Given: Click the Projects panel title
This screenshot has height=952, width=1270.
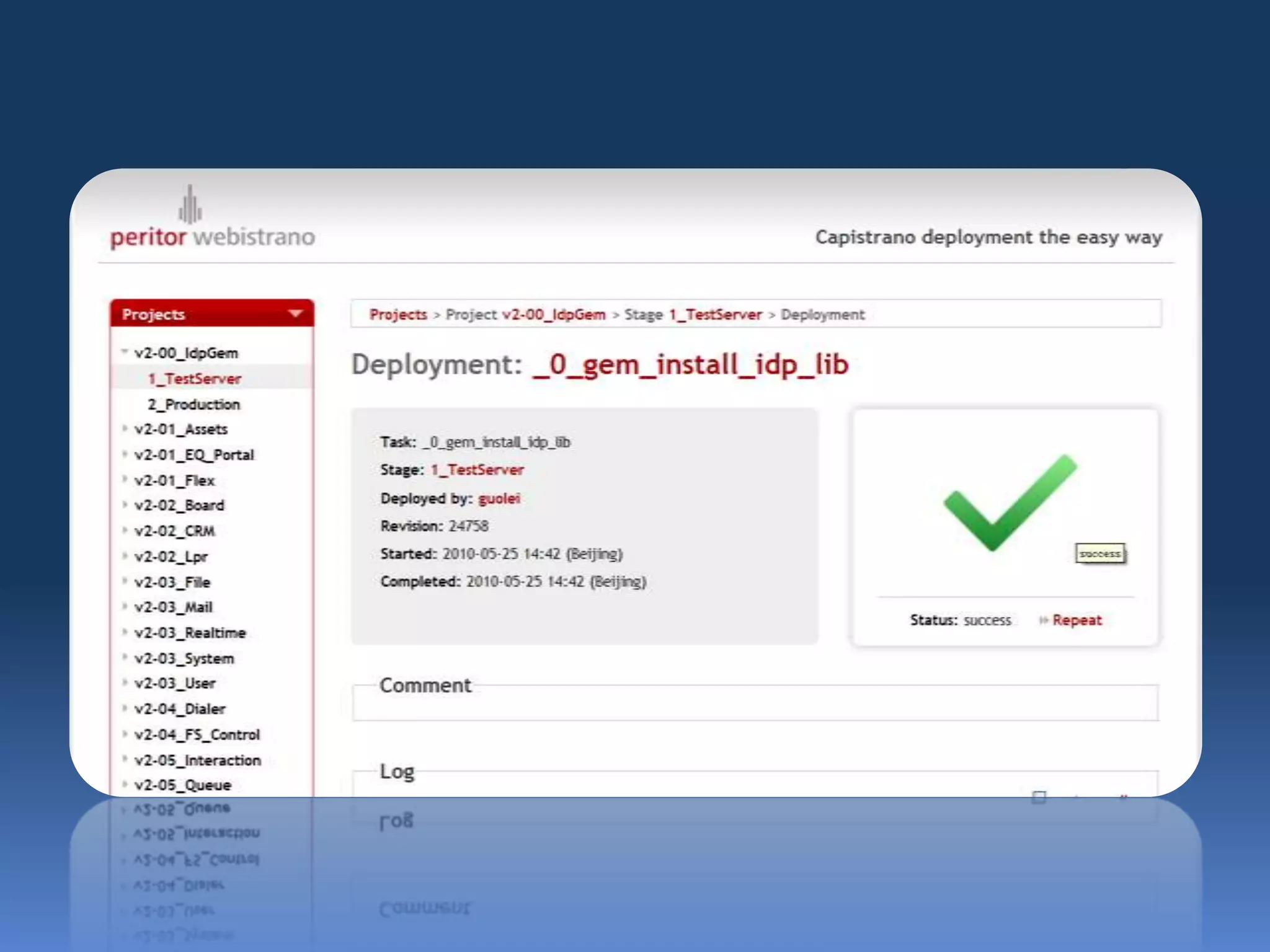Looking at the screenshot, I should click(154, 314).
